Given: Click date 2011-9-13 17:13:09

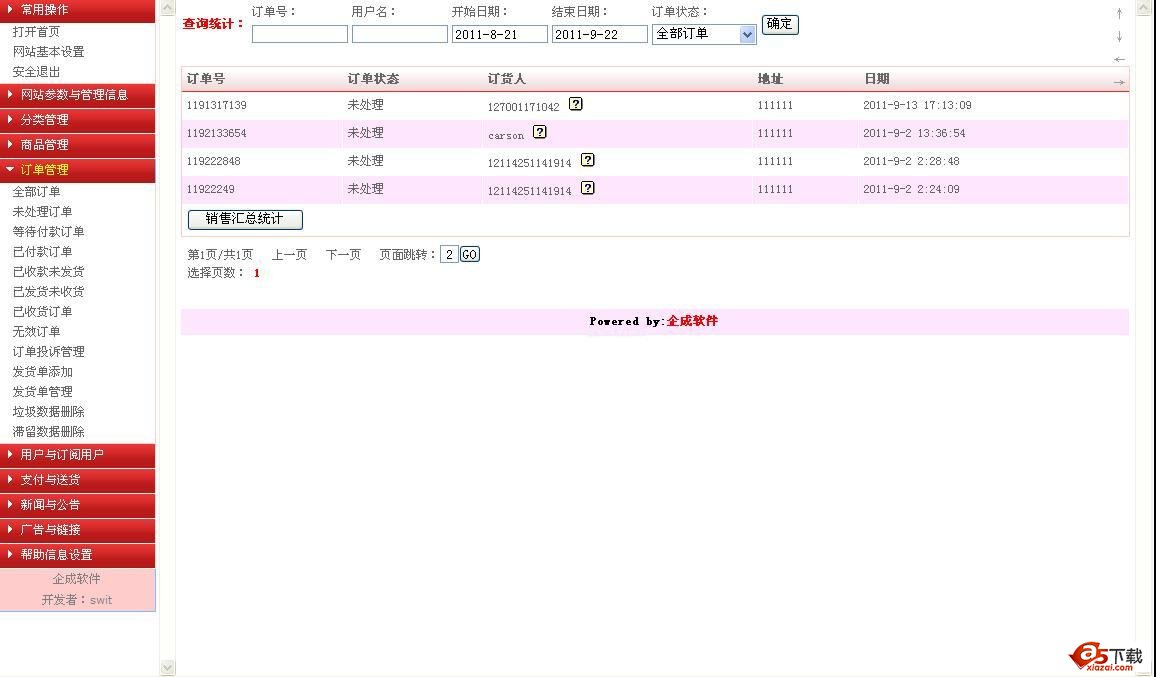Looking at the screenshot, I should pos(917,105).
